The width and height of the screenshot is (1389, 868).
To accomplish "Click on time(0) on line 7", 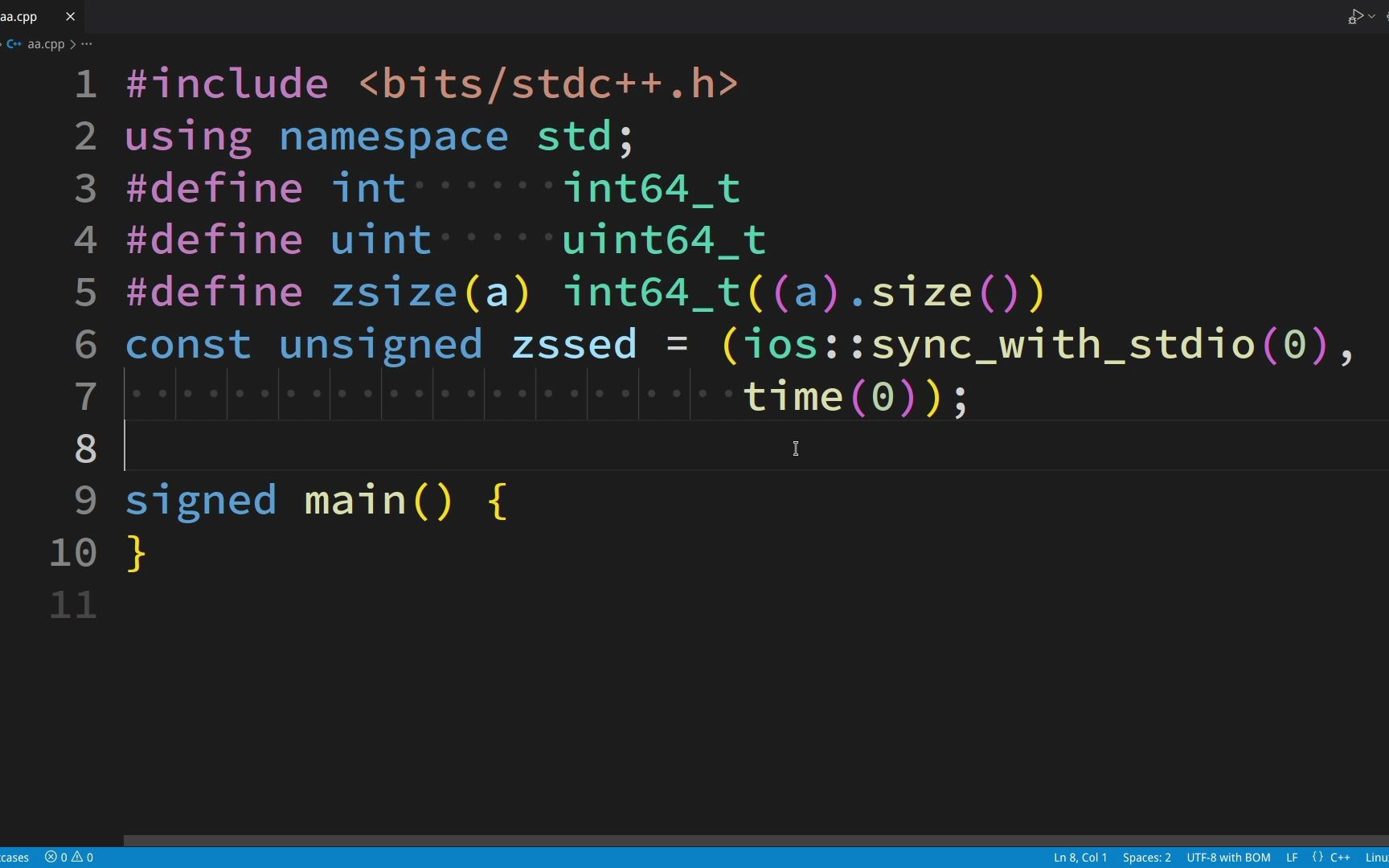I will [831, 396].
